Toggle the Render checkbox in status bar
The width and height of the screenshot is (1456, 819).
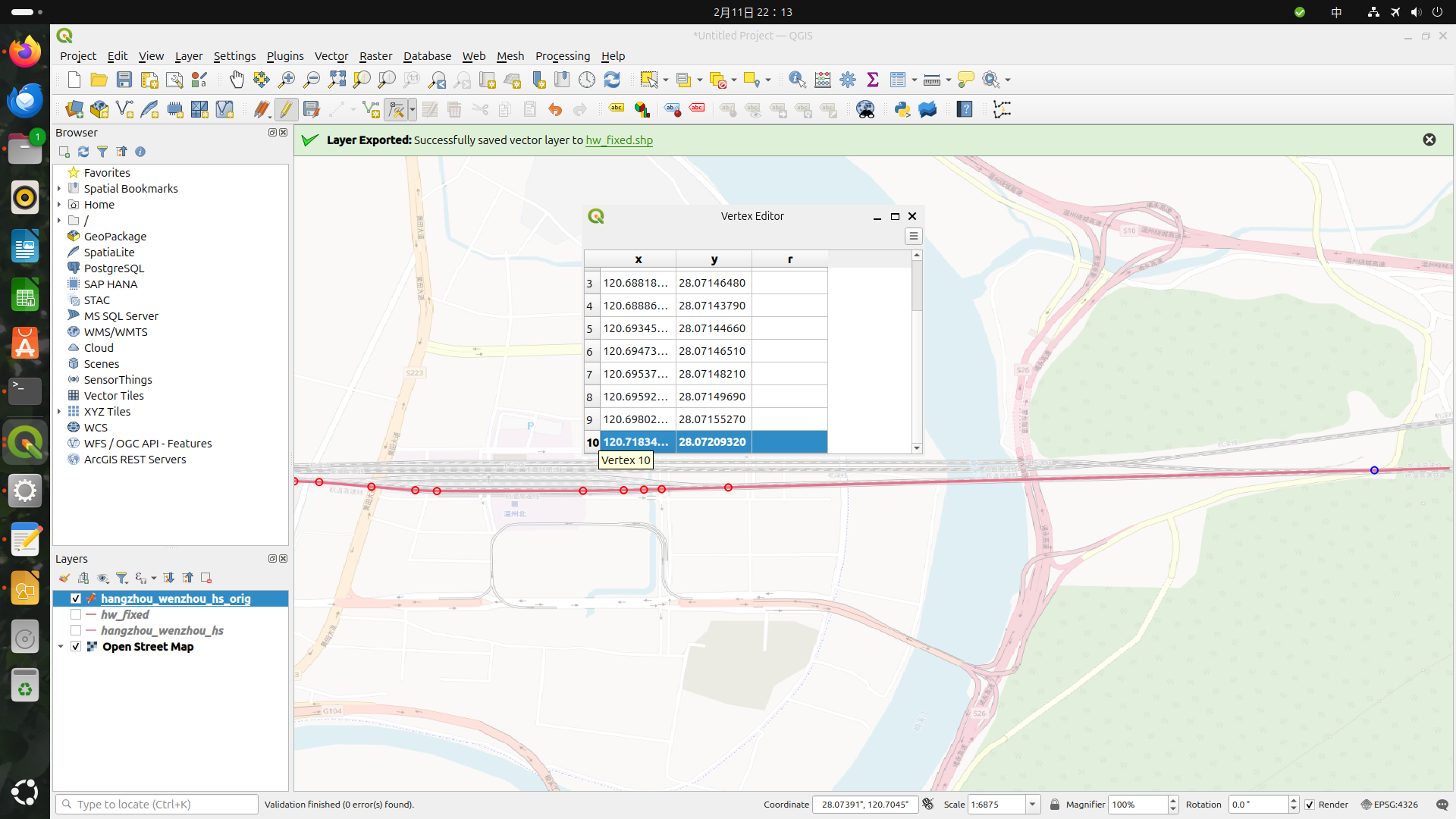1310,805
